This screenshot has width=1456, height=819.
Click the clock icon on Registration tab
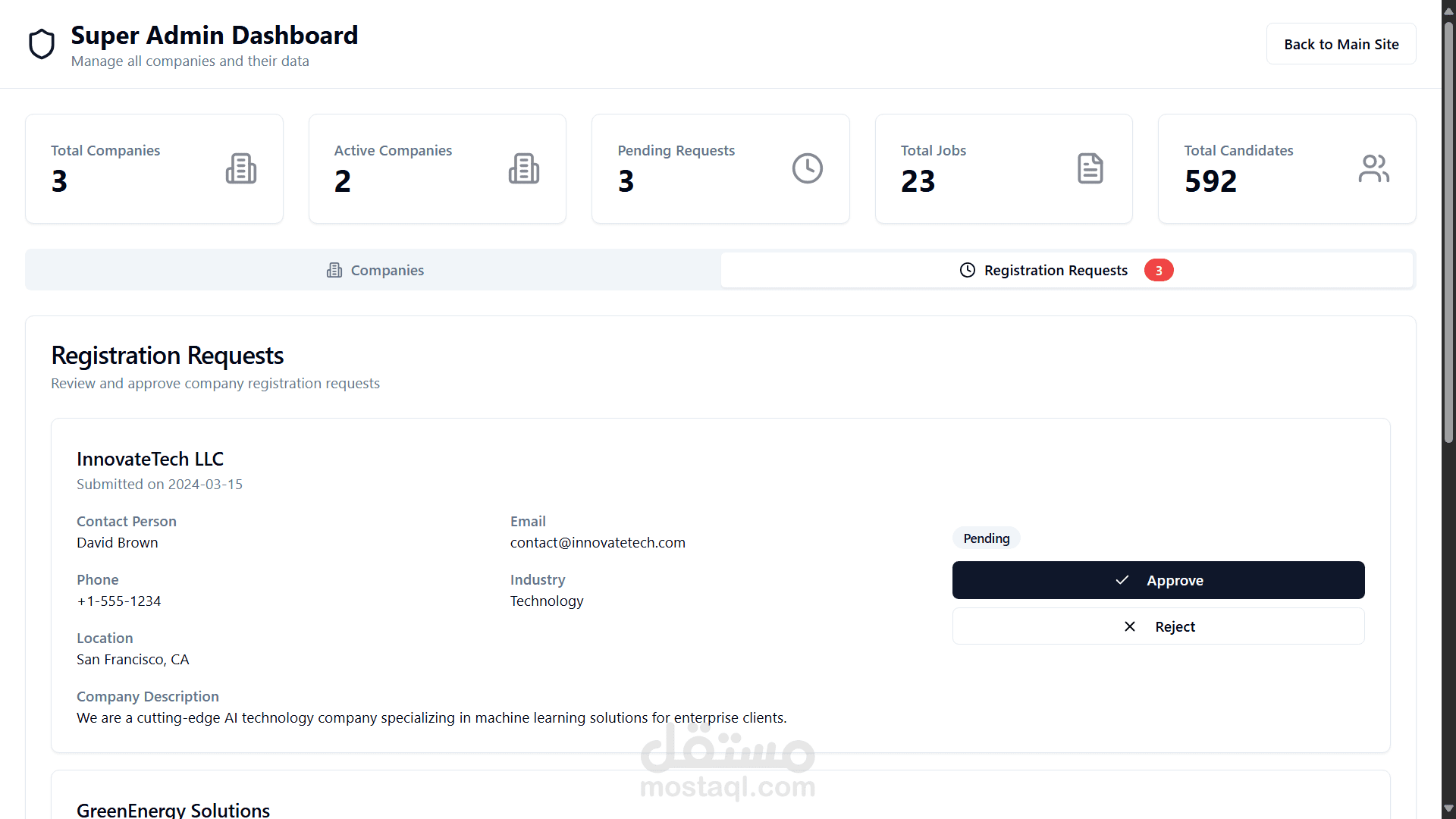pos(968,270)
